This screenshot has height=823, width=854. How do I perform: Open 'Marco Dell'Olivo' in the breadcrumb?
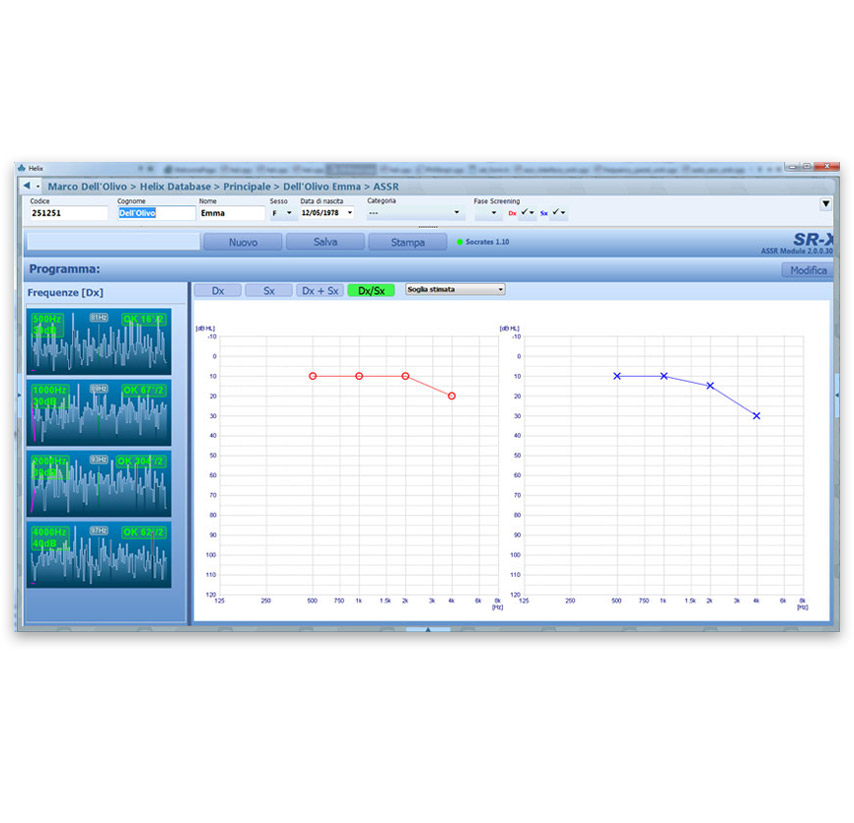click(87, 186)
